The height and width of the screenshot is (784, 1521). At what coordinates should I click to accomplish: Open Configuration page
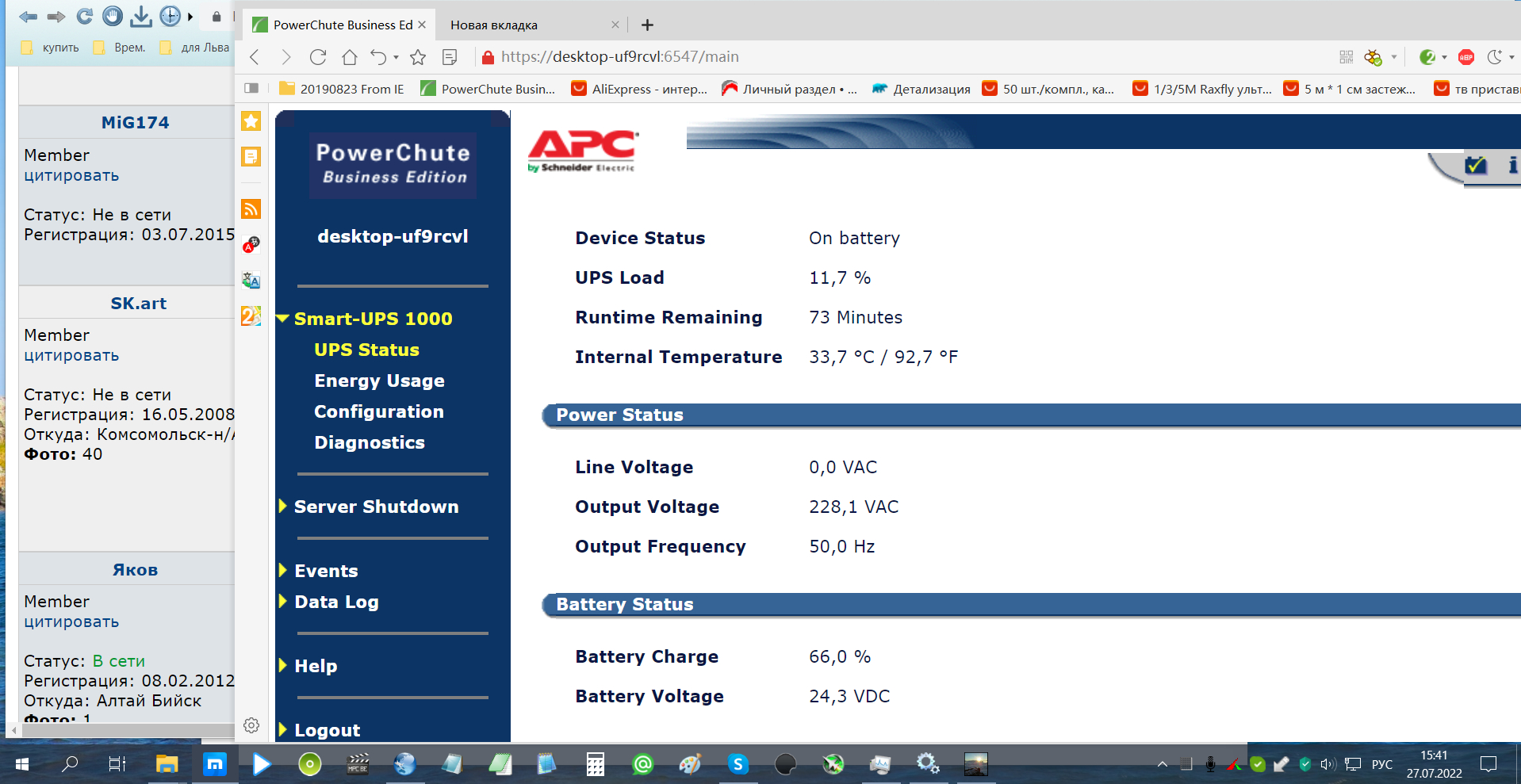click(x=379, y=411)
